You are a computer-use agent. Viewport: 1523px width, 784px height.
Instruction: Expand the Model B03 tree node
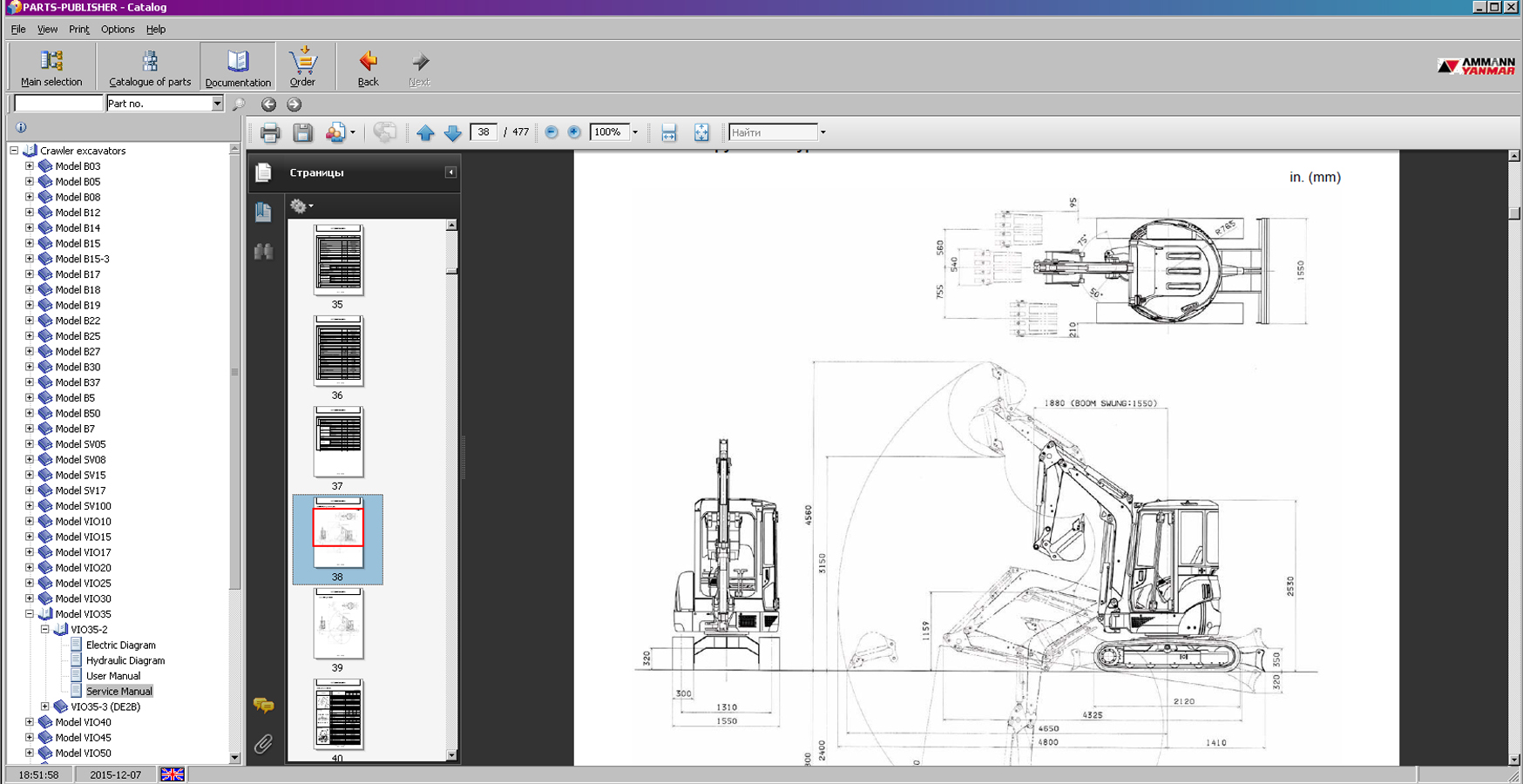tap(30, 166)
